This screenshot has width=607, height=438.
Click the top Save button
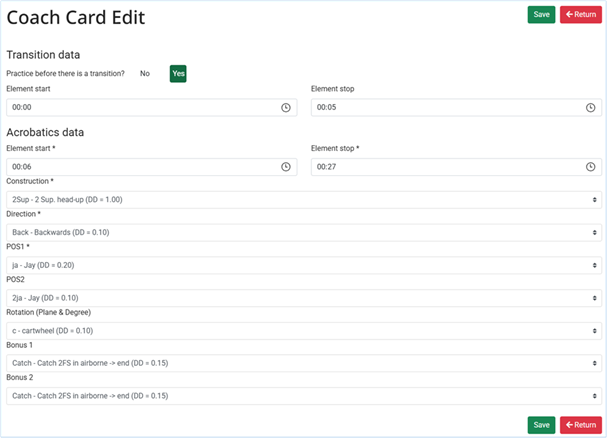541,15
